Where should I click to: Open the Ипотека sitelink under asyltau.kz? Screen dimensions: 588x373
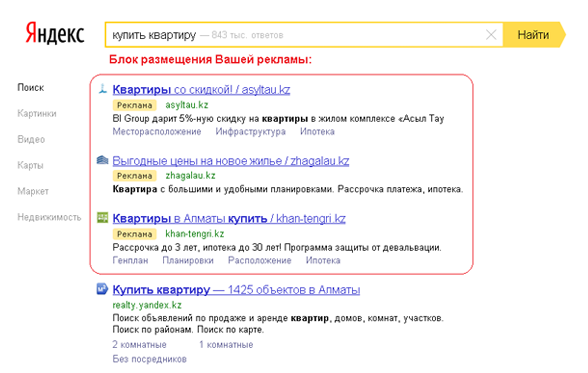tap(317, 132)
